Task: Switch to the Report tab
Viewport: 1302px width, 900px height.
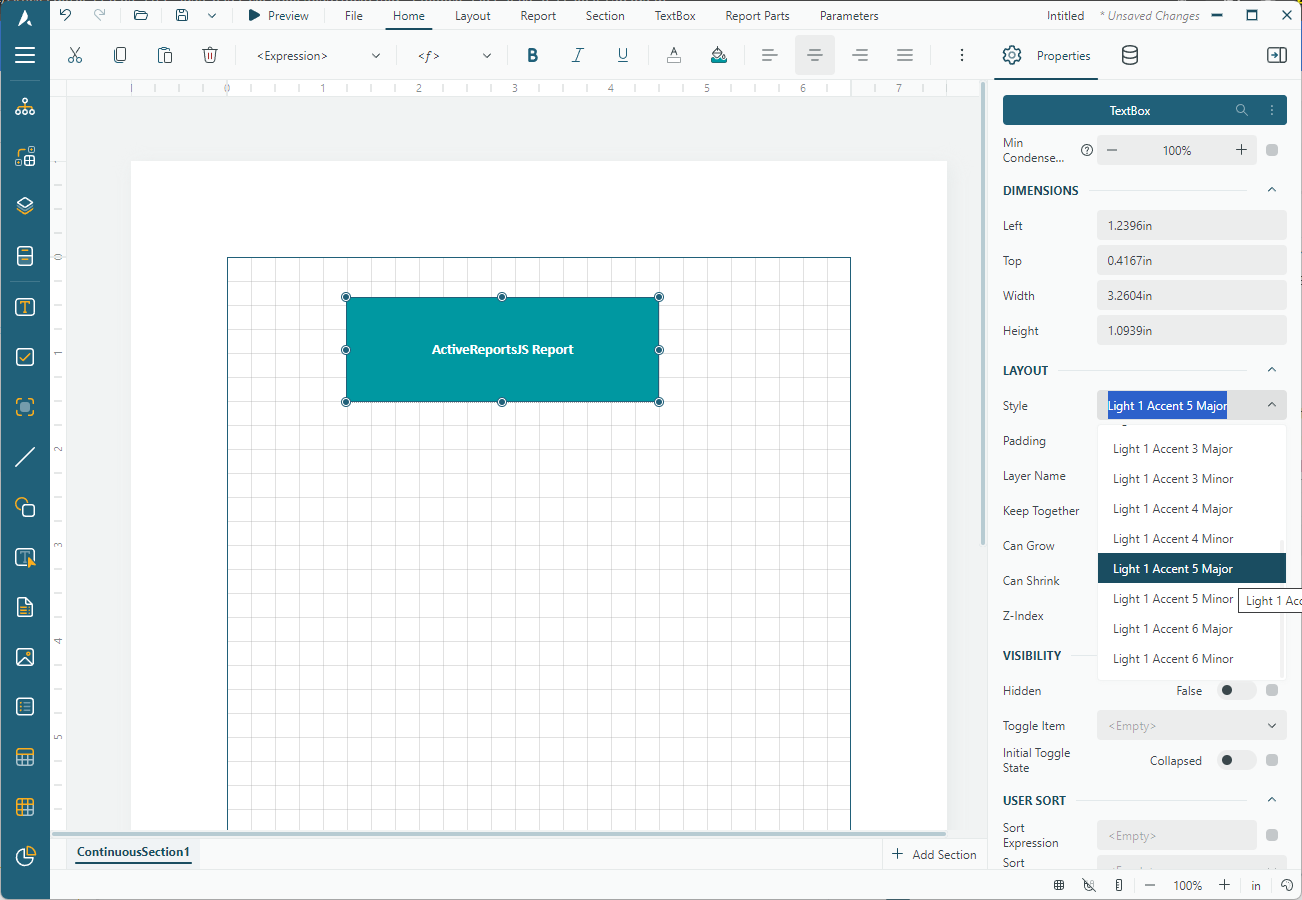Action: point(538,16)
